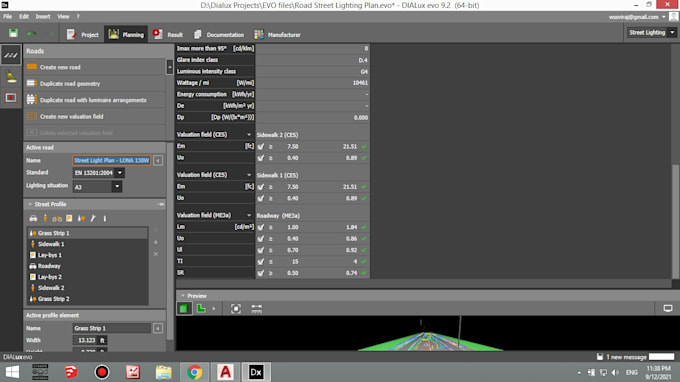The width and height of the screenshot is (680, 382).
Task: Open the File menu
Action: (7, 16)
